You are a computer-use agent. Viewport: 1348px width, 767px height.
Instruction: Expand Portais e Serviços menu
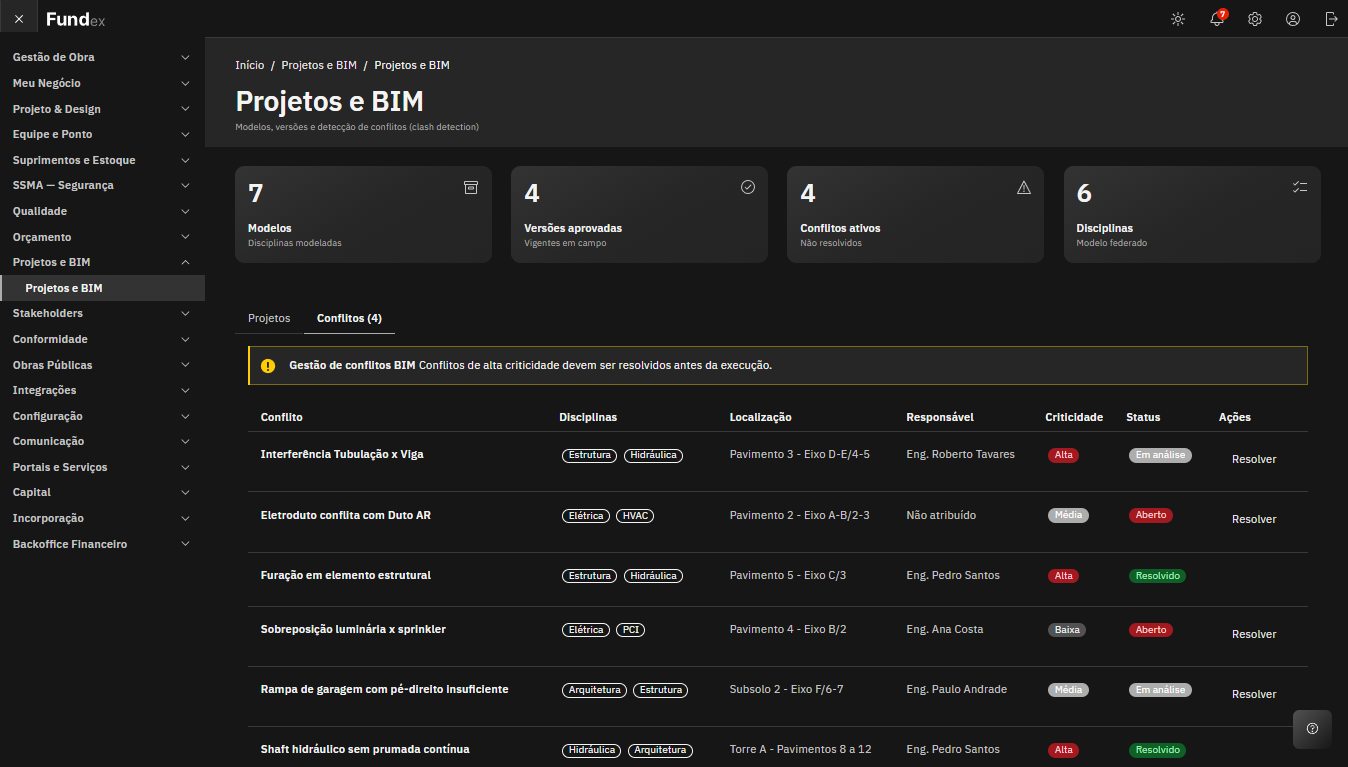(102, 467)
